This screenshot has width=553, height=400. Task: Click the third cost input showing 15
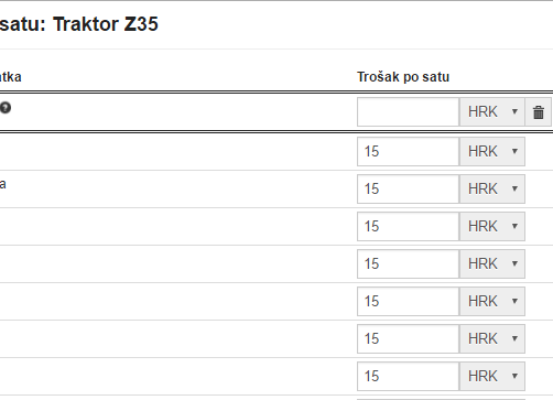[x=408, y=226]
